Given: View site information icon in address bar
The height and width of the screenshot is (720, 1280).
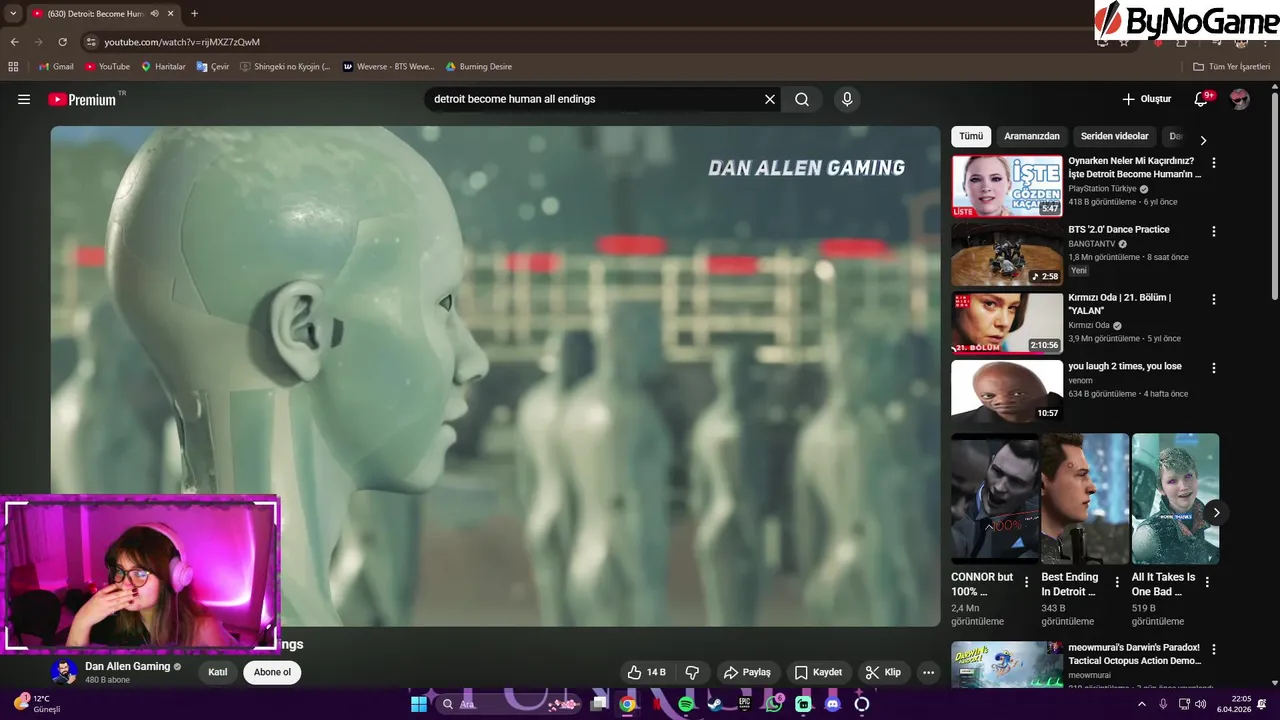Looking at the screenshot, I should [x=91, y=42].
